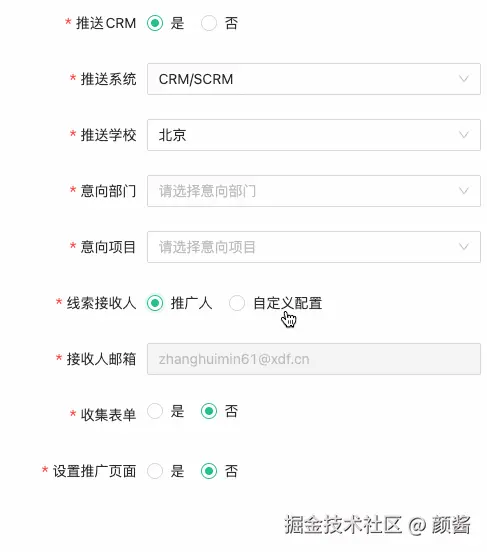
Task: Select 否 for 收集表单
Action: [x=209, y=411]
